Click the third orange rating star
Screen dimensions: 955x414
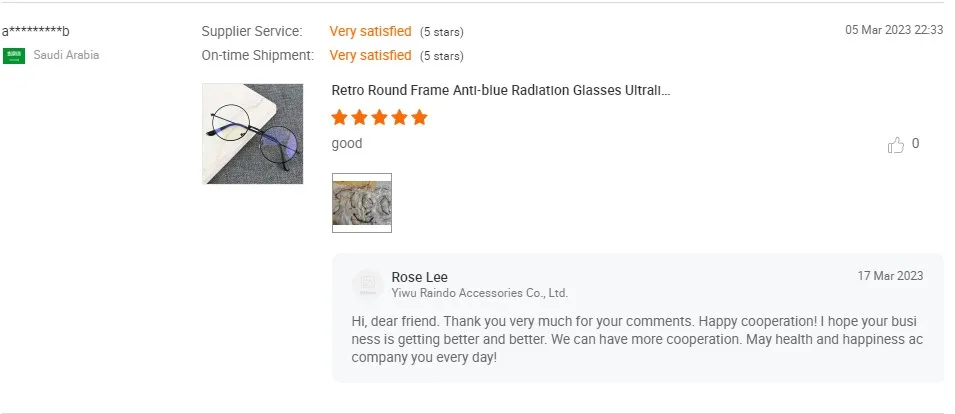tap(380, 118)
